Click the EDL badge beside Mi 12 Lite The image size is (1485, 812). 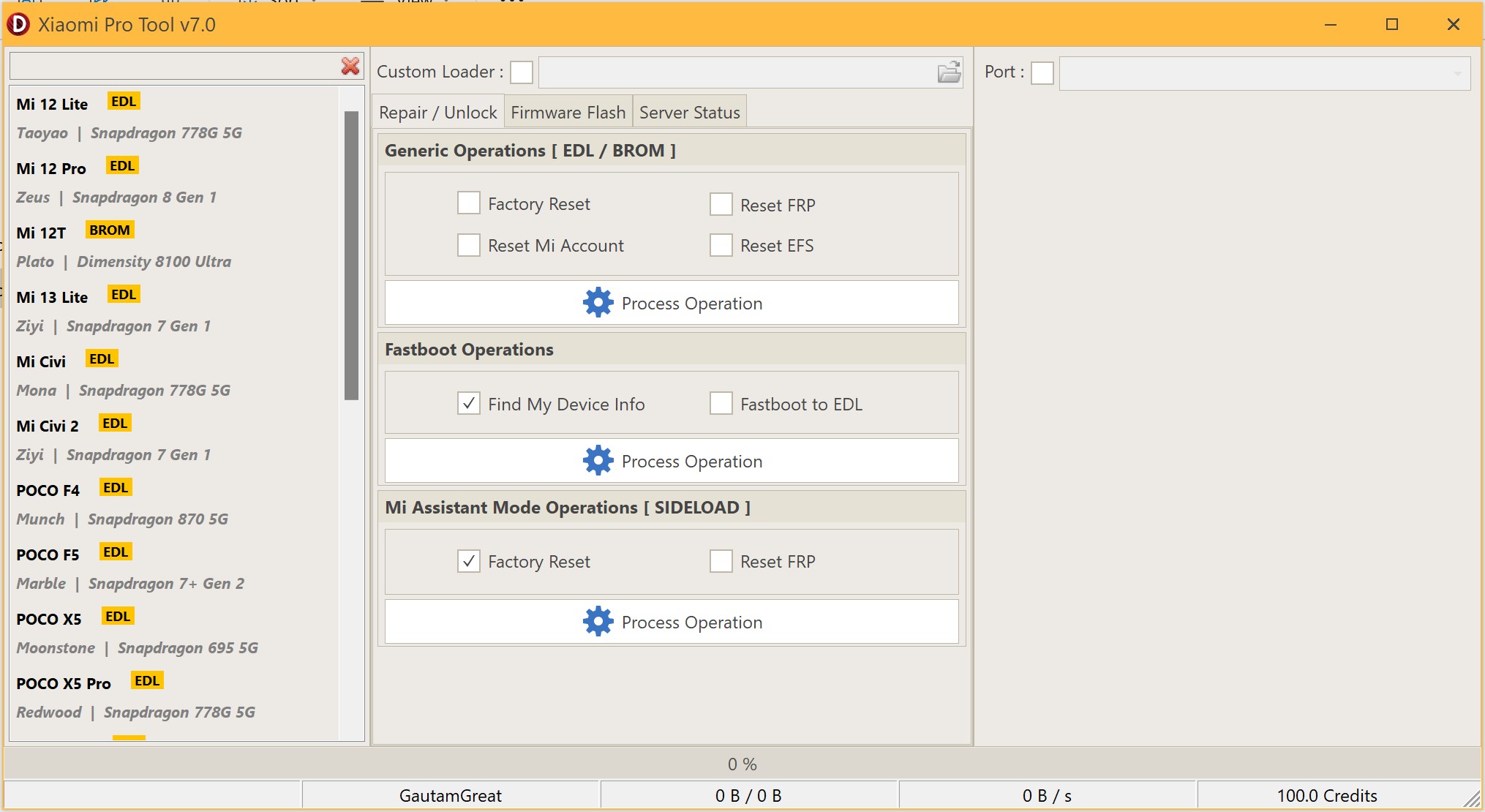tap(123, 101)
